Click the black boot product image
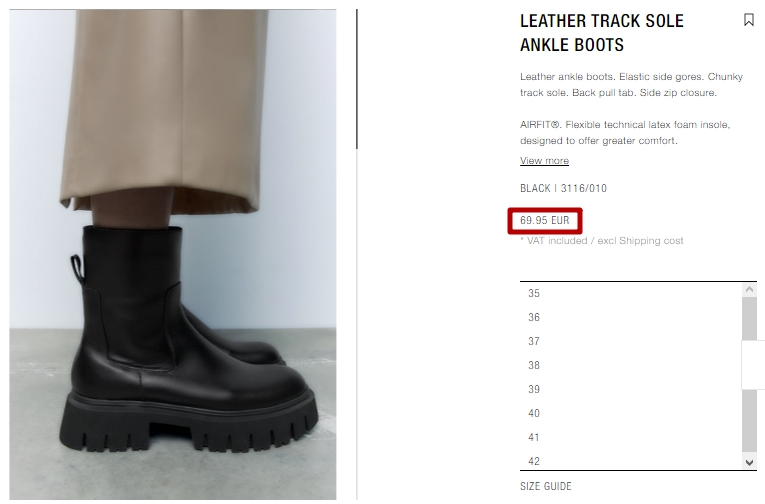This screenshot has width=765, height=504. [x=173, y=254]
